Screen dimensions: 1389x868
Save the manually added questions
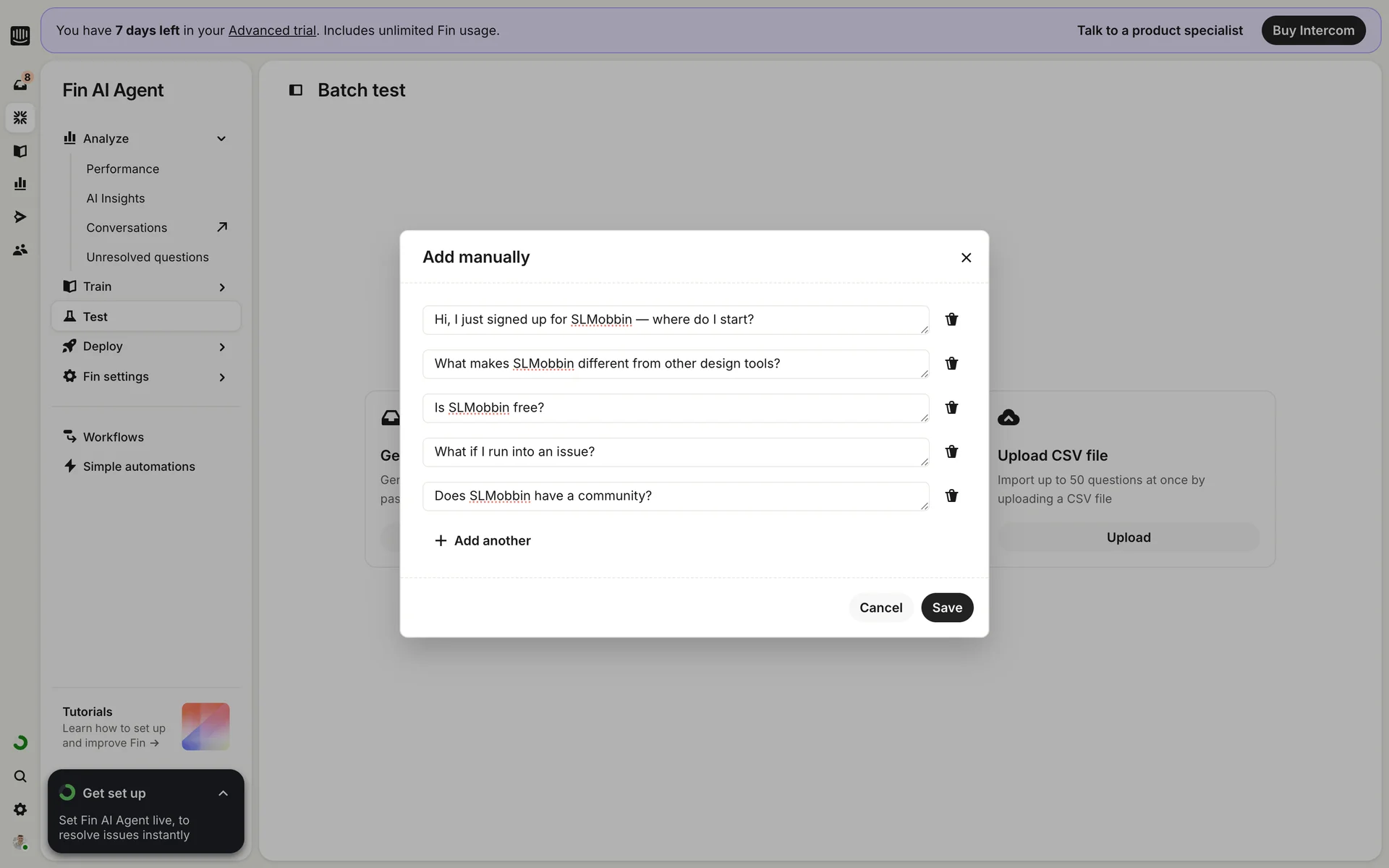click(946, 608)
